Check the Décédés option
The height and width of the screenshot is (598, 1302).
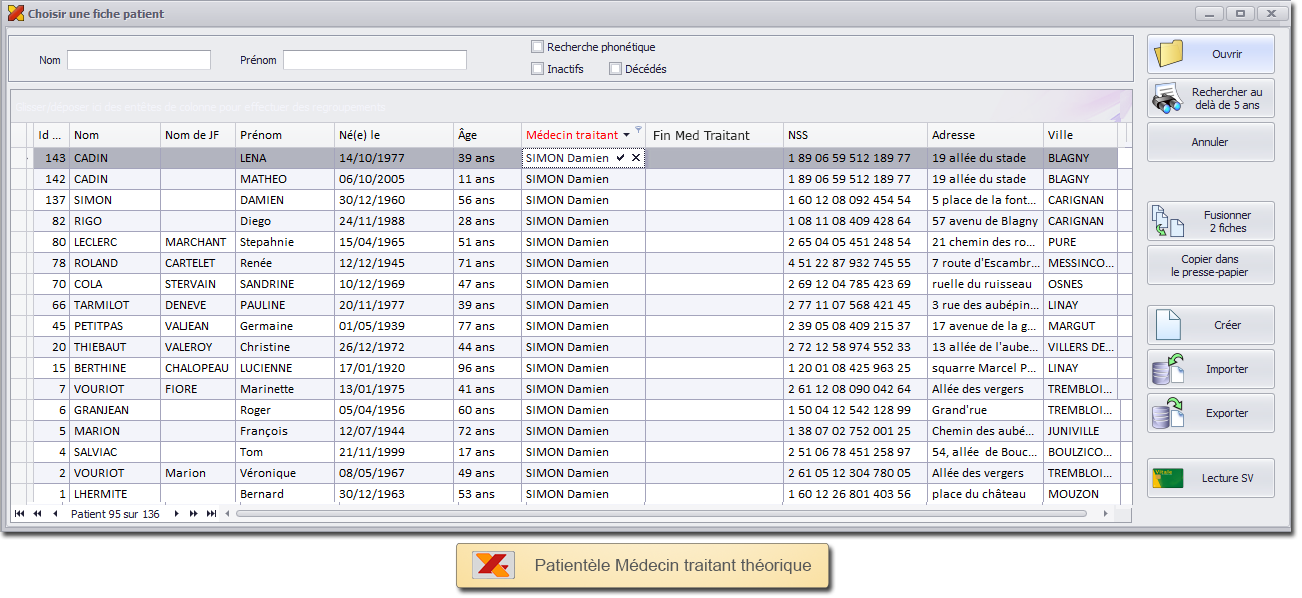(615, 69)
